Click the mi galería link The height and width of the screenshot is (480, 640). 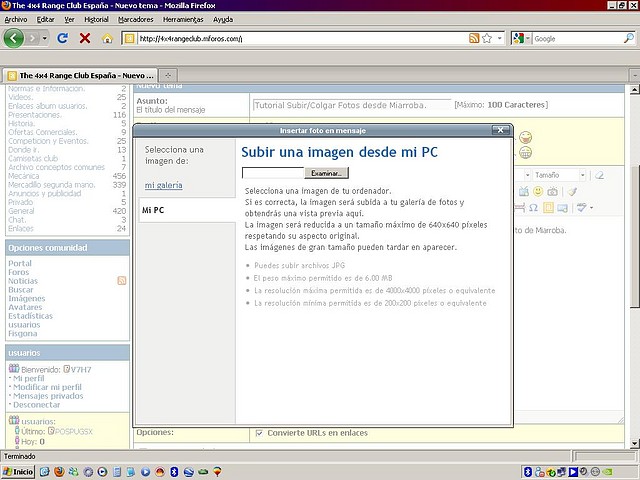(163, 185)
